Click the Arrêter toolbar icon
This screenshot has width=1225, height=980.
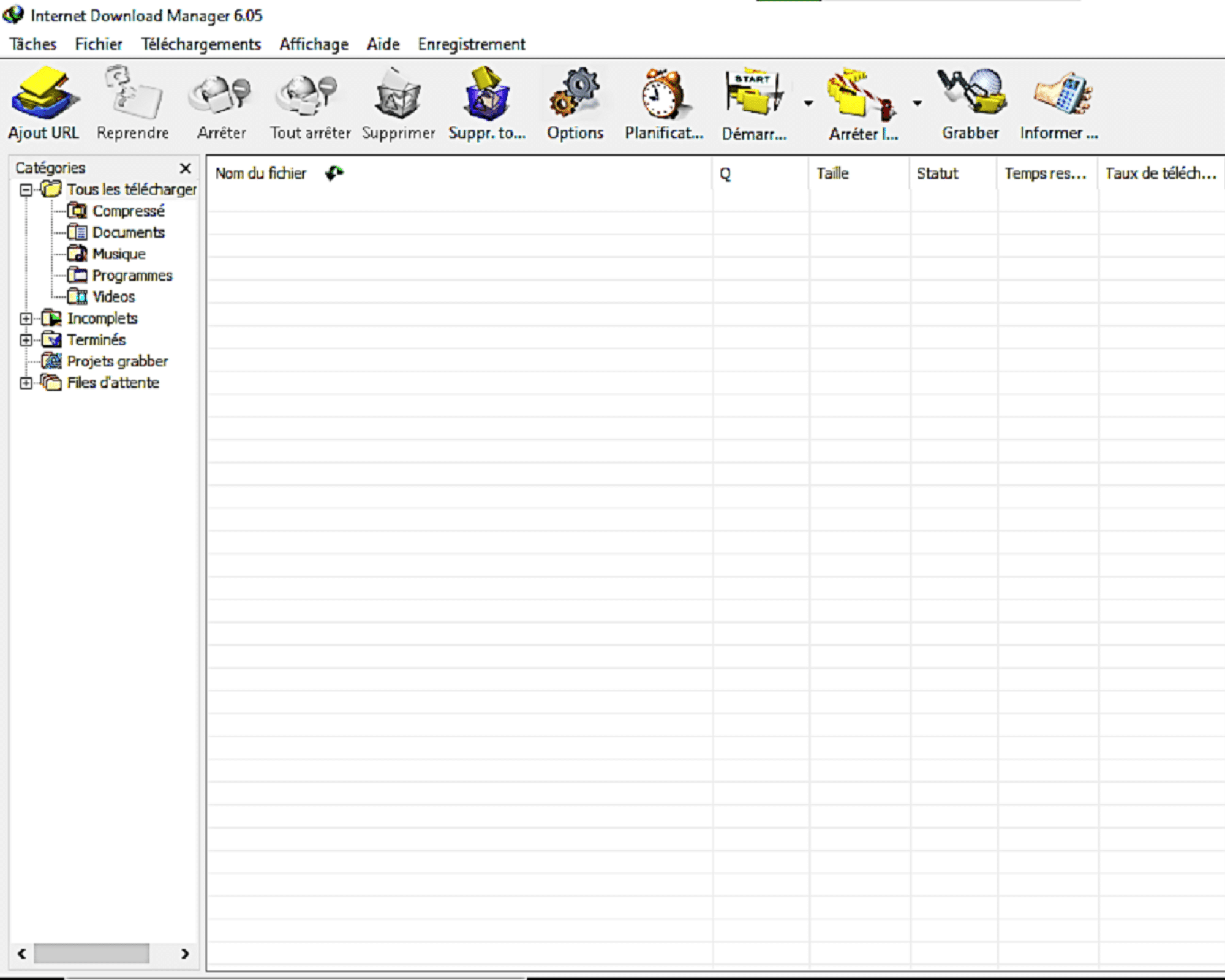pos(221,94)
